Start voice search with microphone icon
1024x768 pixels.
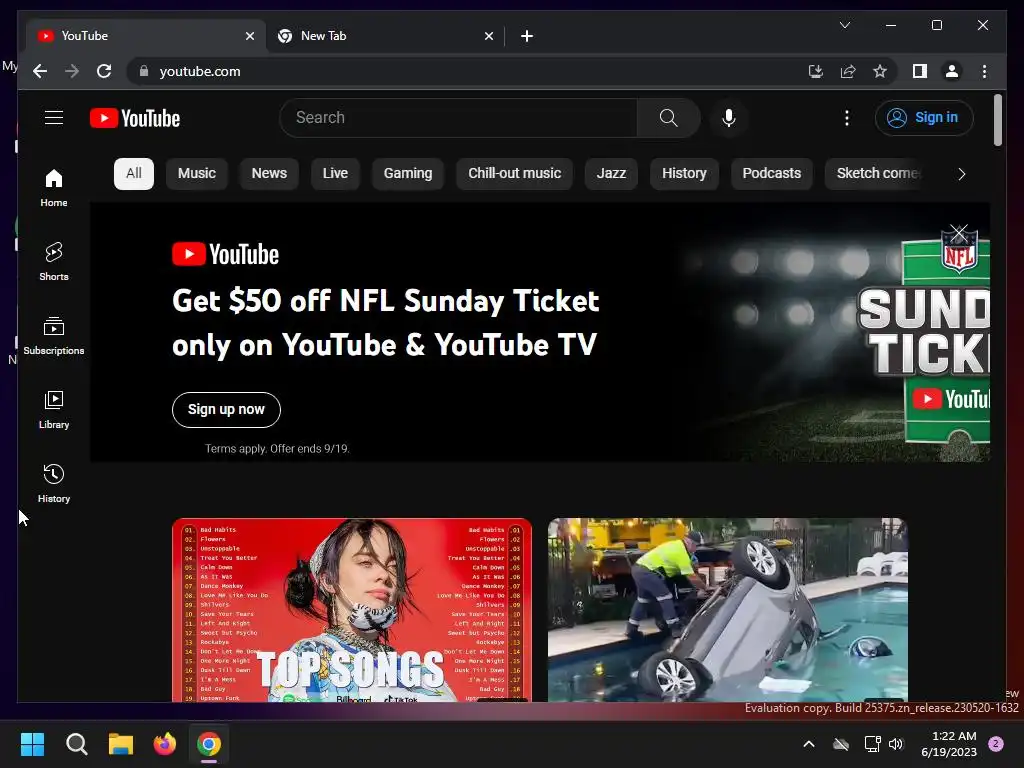pos(729,118)
